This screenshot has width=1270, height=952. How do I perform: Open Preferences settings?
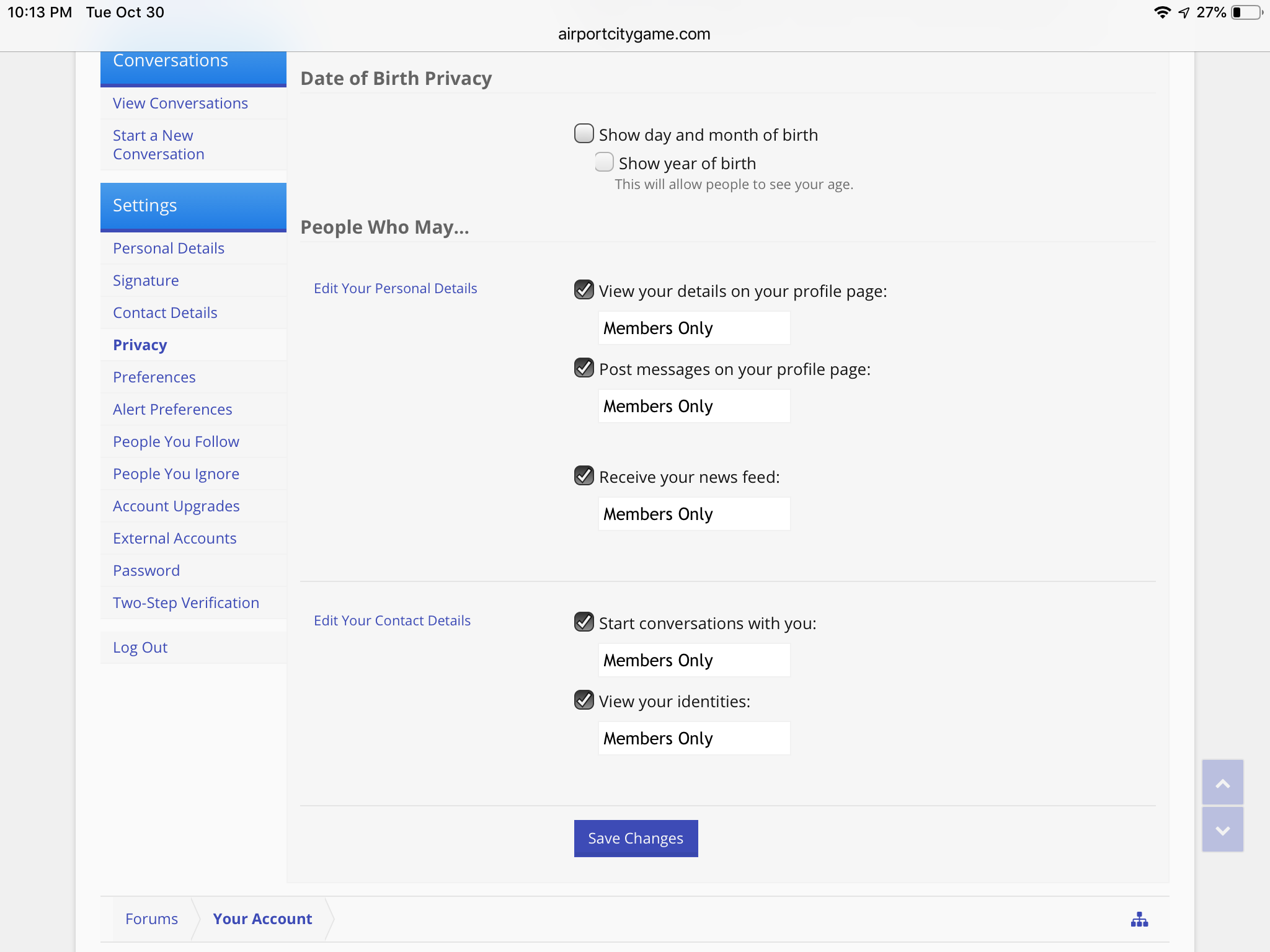(x=193, y=377)
